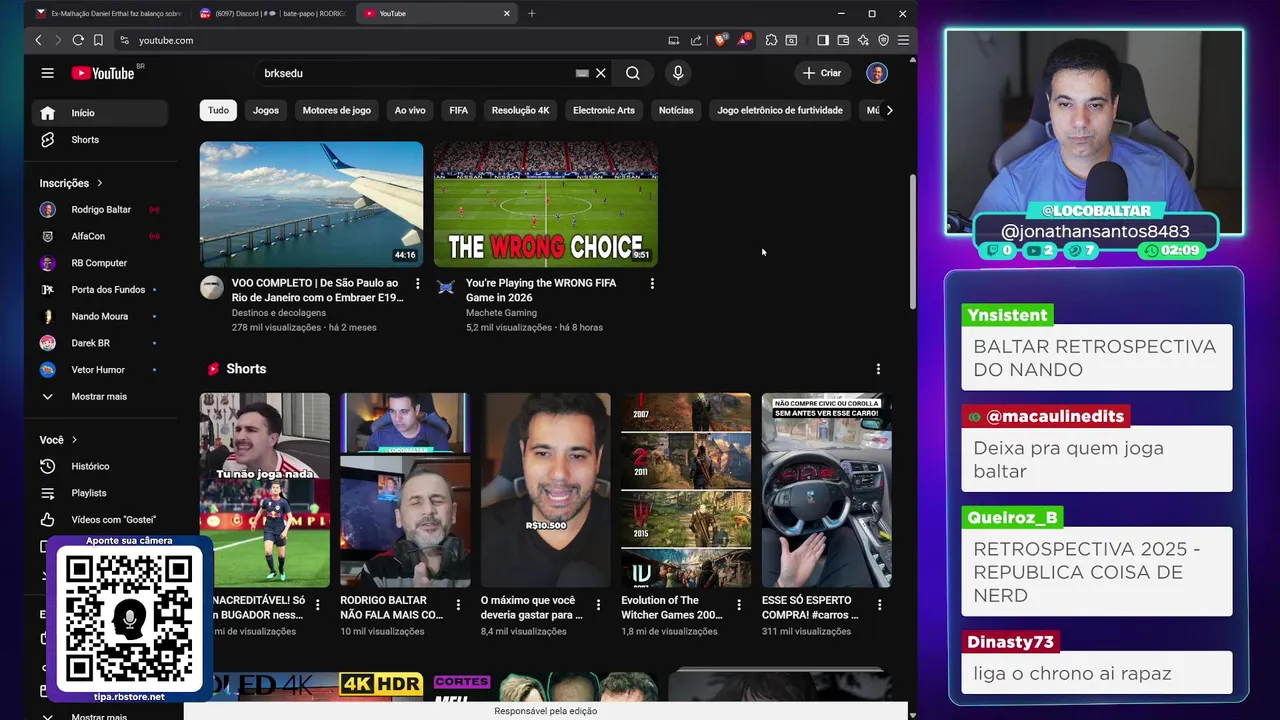
Task: Open Vídeos com Gostei in the sidebar
Action: [x=100, y=520]
